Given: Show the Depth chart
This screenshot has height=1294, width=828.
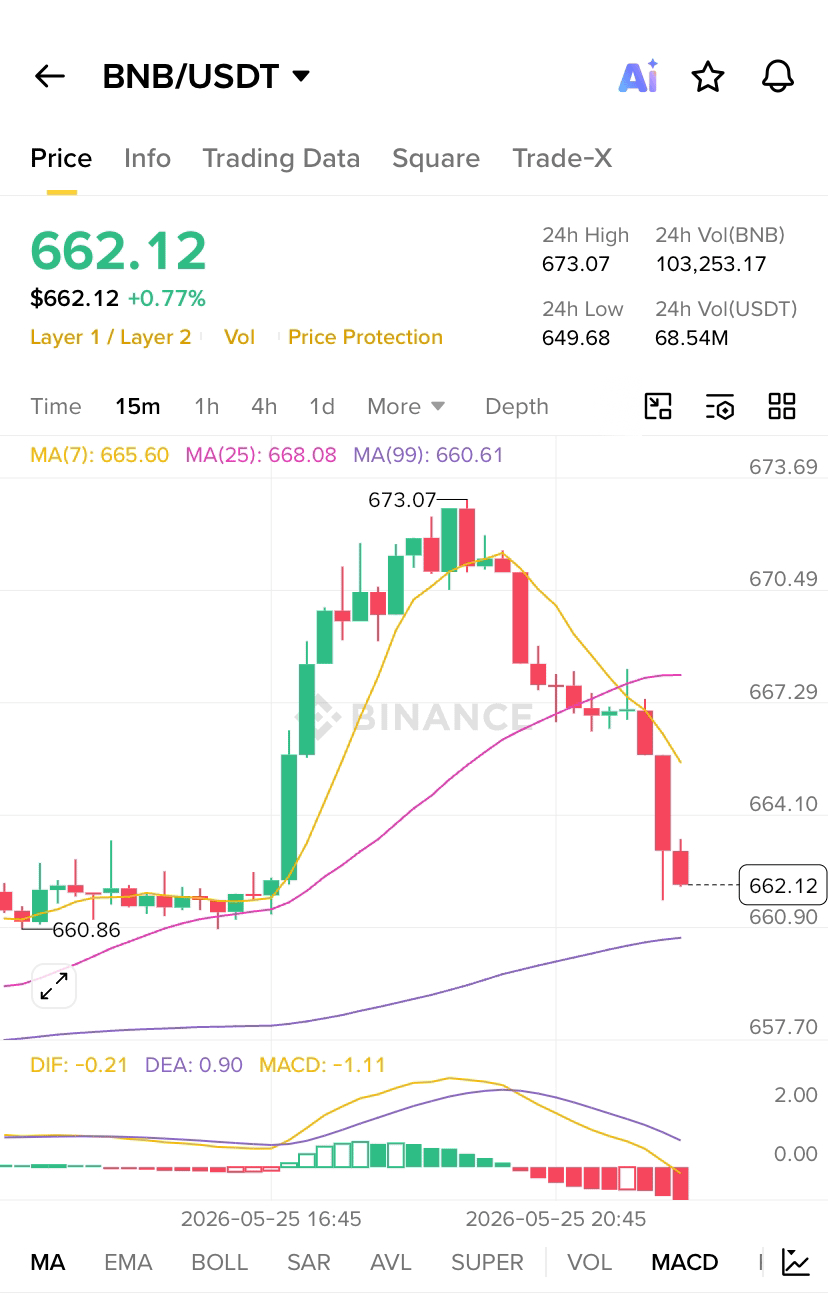Looking at the screenshot, I should 517,406.
